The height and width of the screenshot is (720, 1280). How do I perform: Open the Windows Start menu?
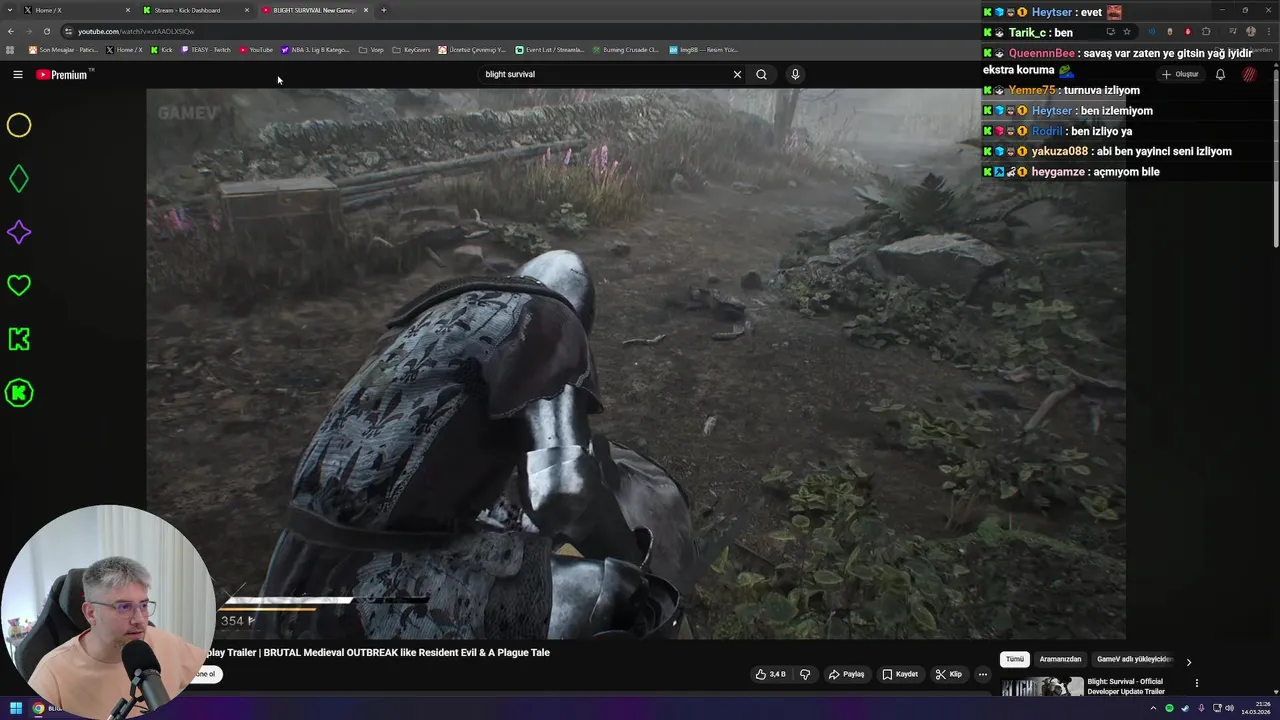pyautogui.click(x=15, y=708)
